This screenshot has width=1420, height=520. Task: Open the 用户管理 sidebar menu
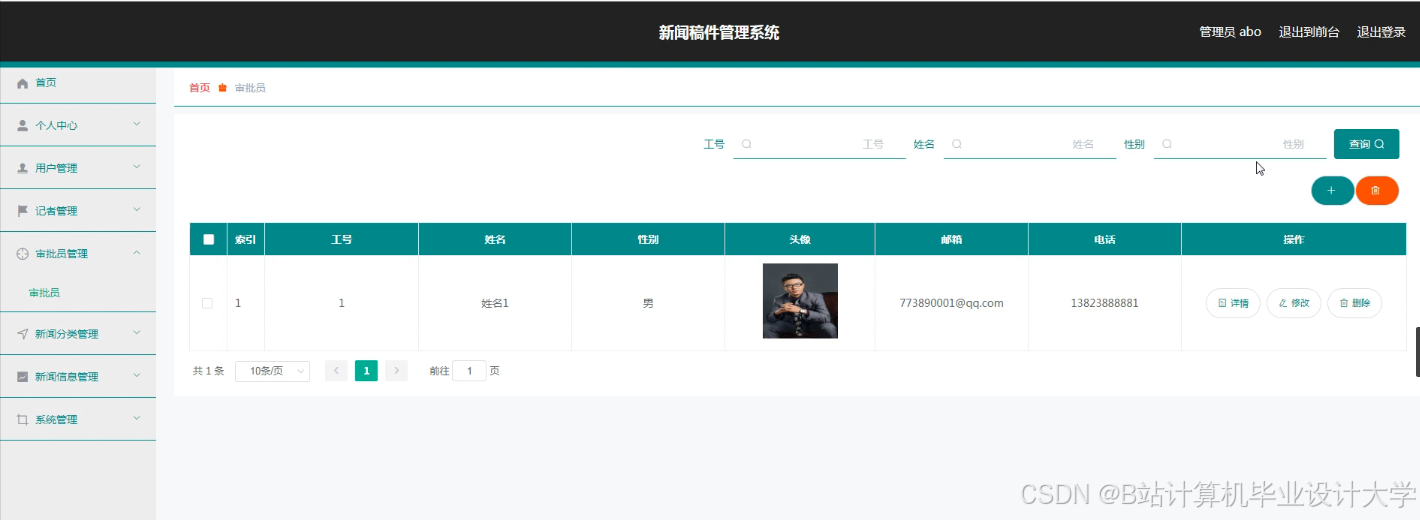(x=78, y=168)
